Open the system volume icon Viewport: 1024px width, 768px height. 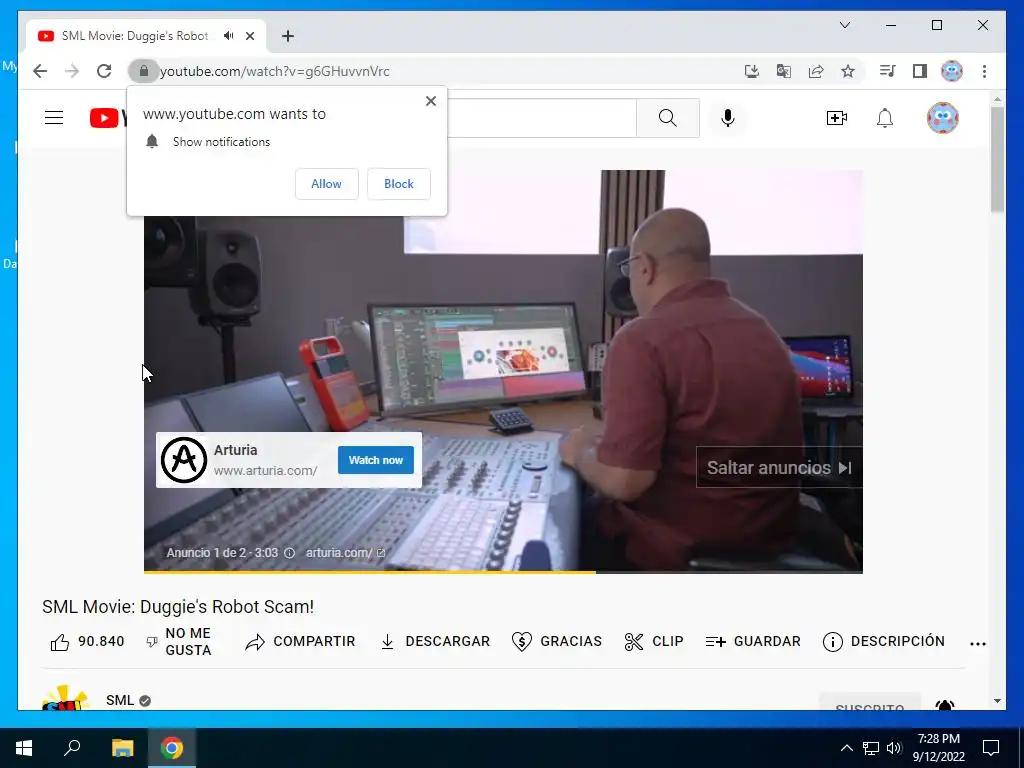coord(894,748)
